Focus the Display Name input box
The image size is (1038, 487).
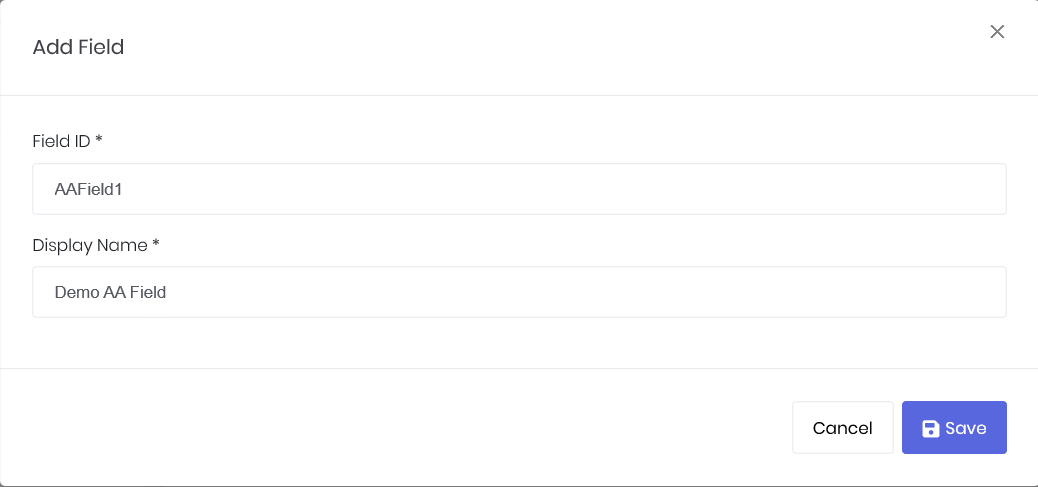[519, 292]
